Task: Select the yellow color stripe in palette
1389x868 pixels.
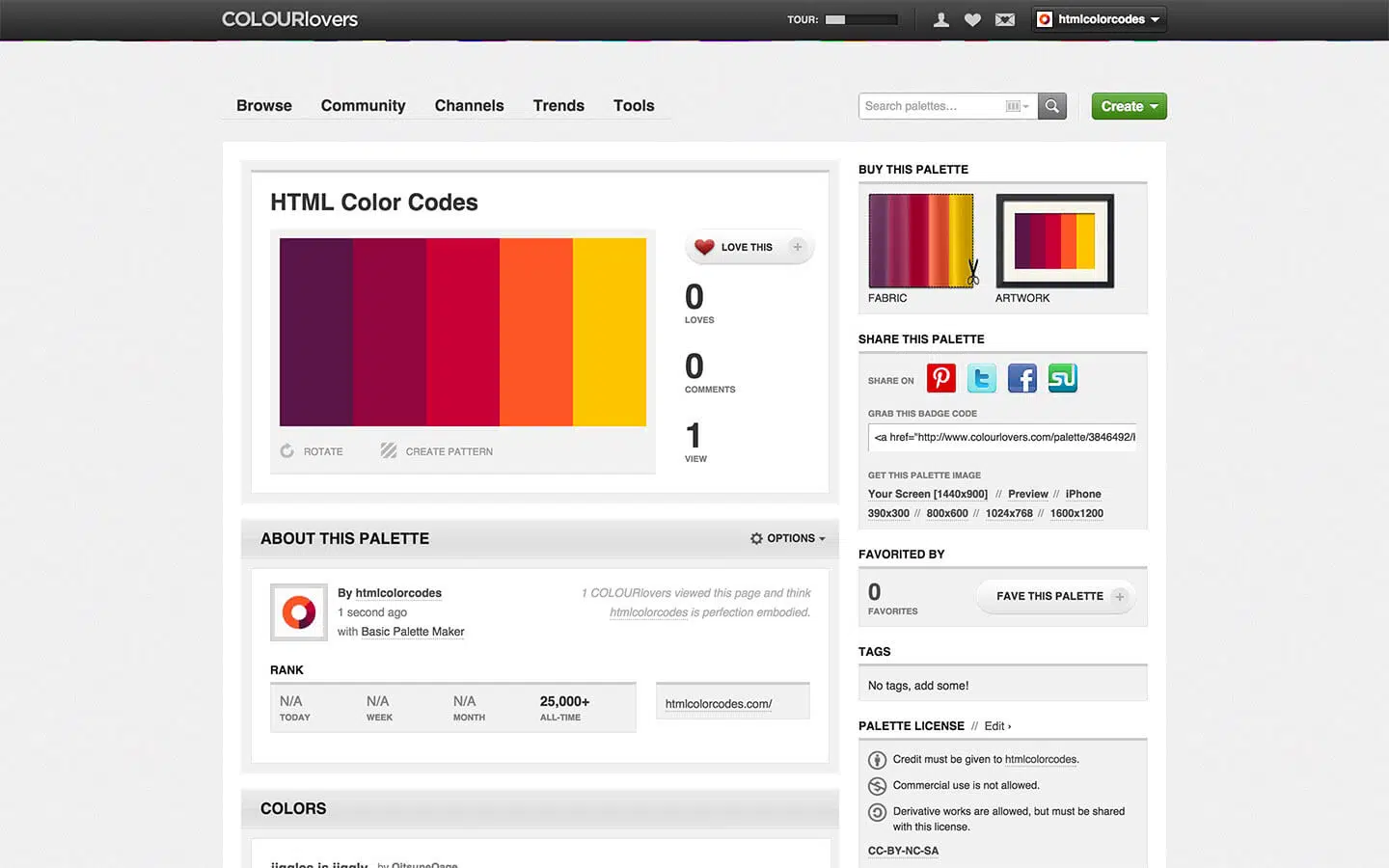Action: click(x=609, y=332)
